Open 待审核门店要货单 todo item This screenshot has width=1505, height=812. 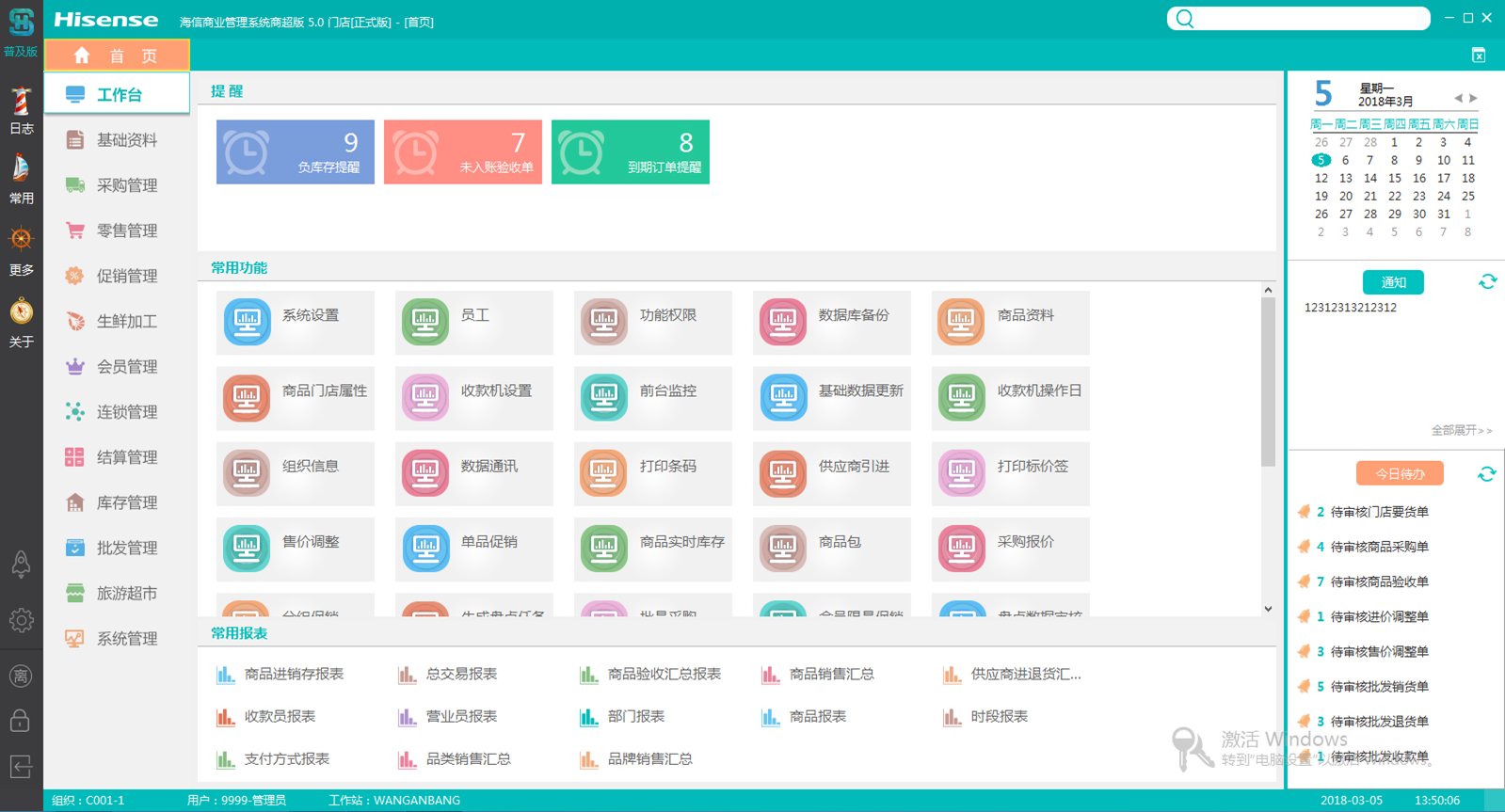(1364, 512)
